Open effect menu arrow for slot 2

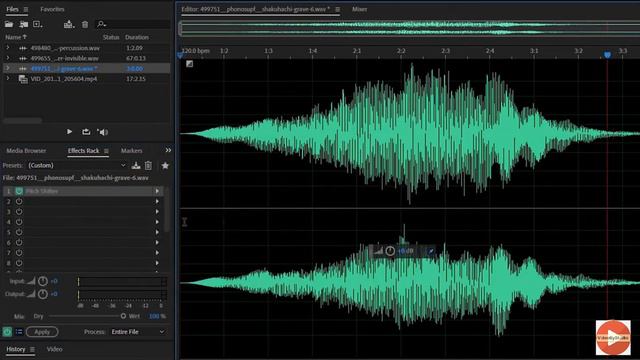click(157, 201)
